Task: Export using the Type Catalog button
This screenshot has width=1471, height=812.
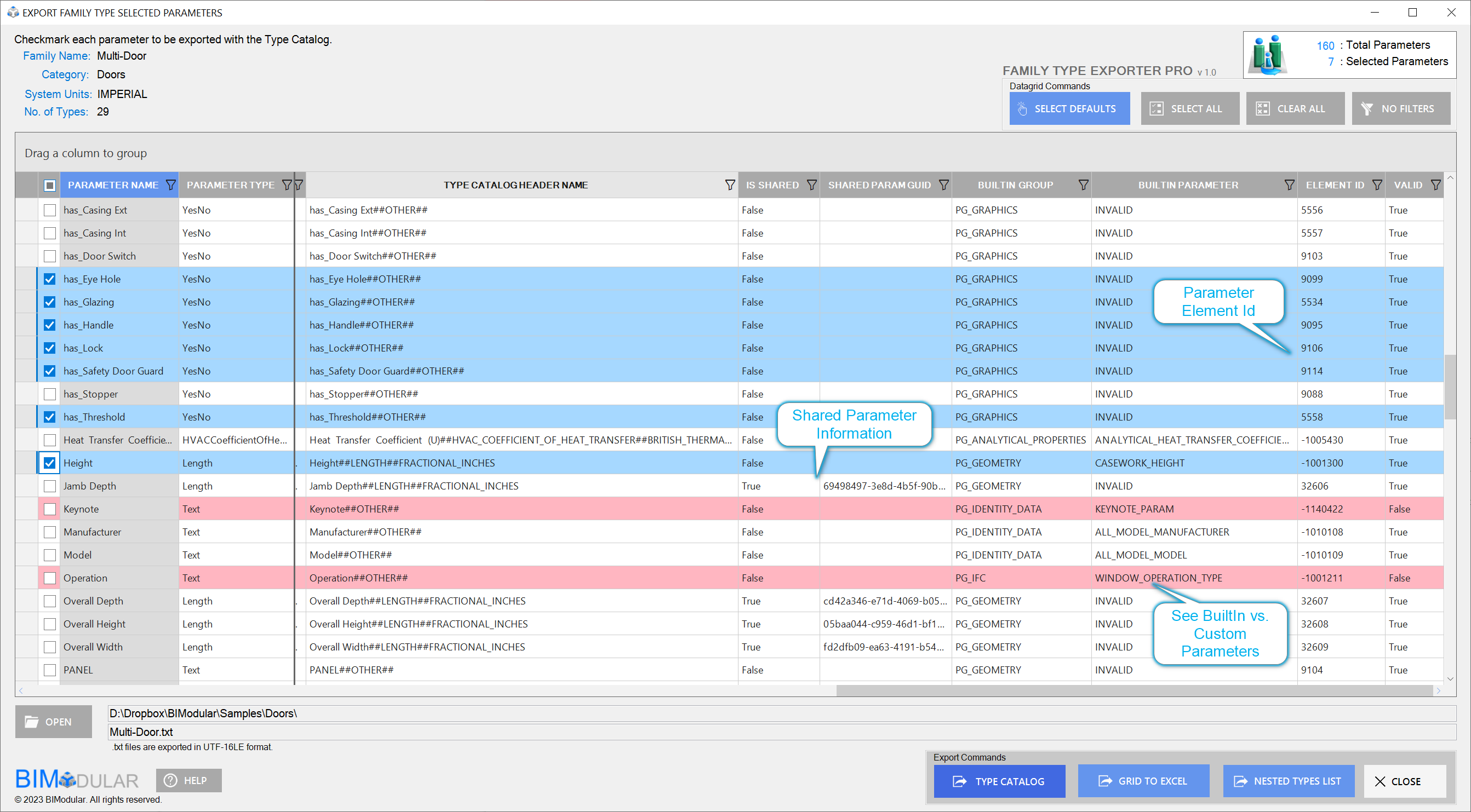Action: [x=999, y=781]
